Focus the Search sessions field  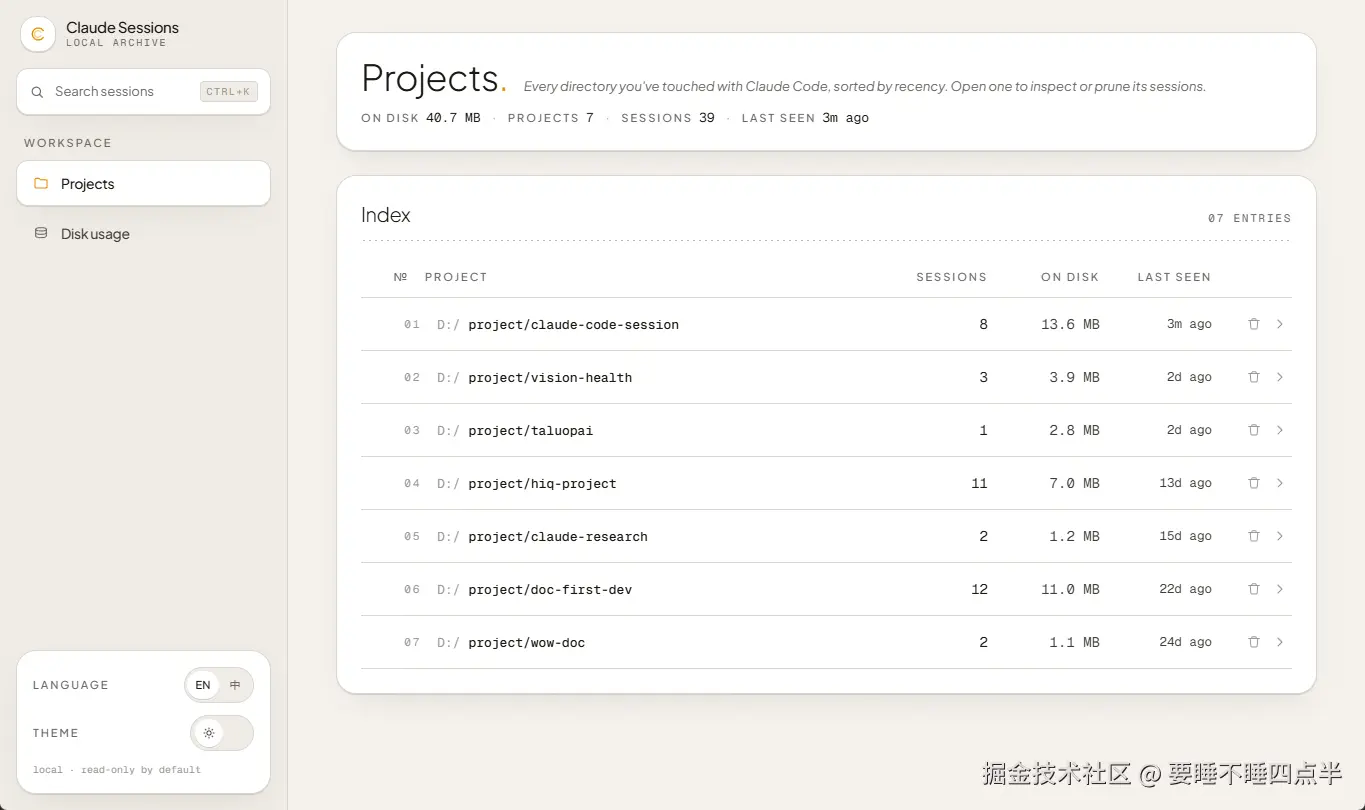[x=144, y=92]
